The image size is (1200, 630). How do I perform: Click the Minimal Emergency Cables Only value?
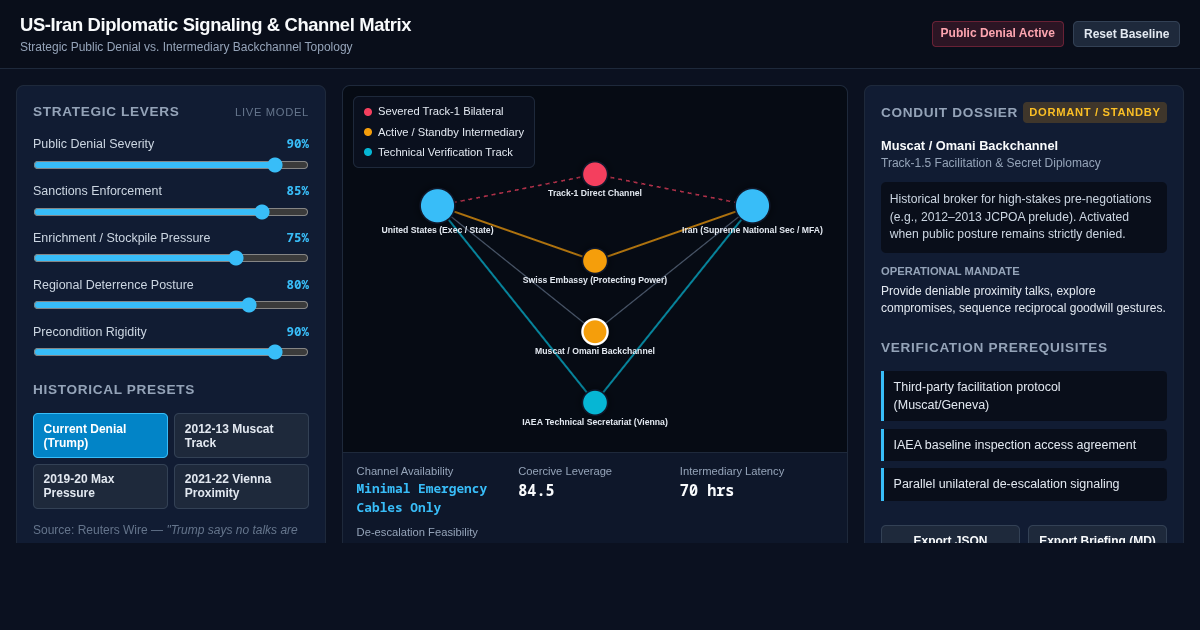point(422,498)
